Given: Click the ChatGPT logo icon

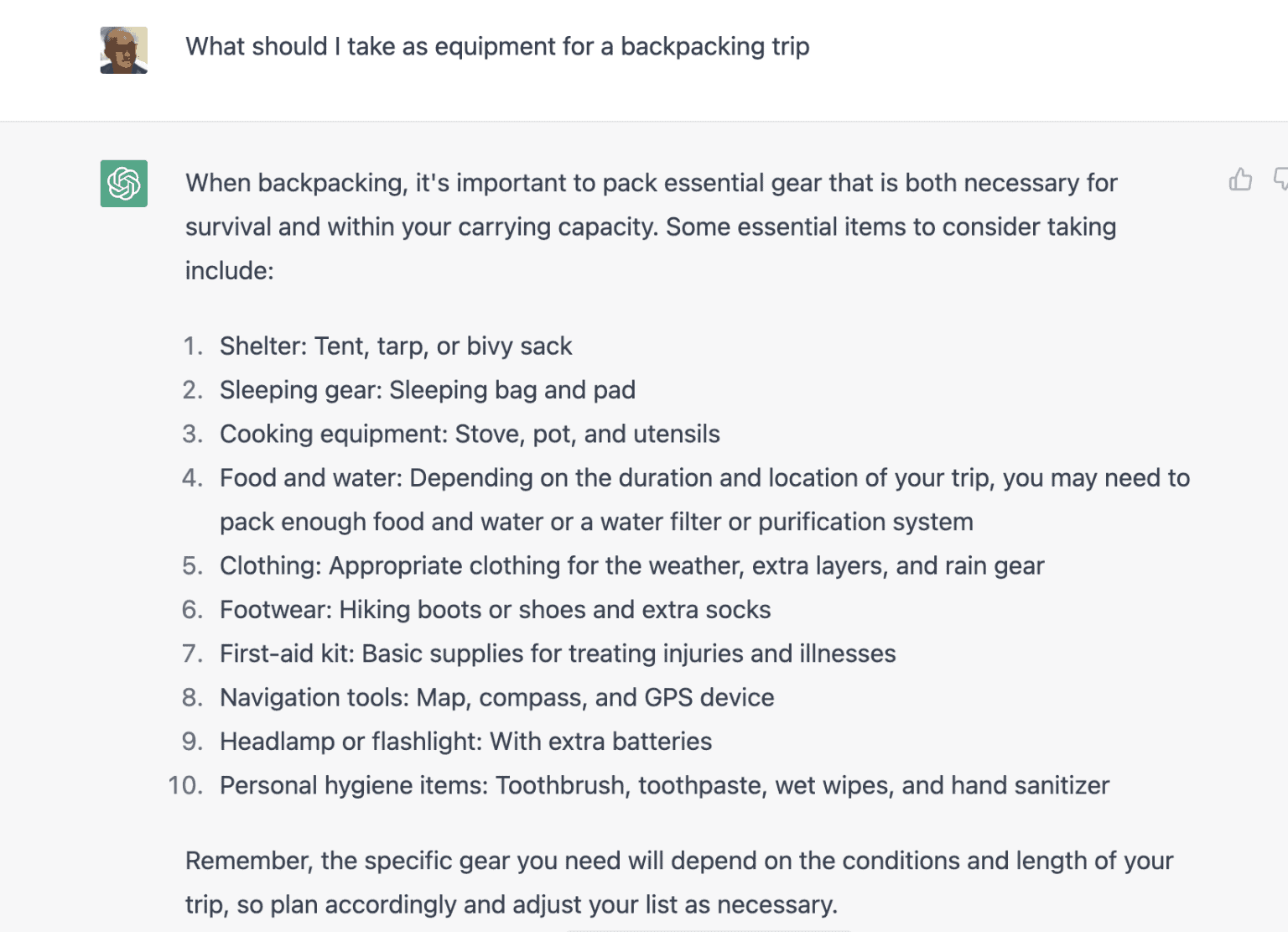Looking at the screenshot, I should [124, 184].
